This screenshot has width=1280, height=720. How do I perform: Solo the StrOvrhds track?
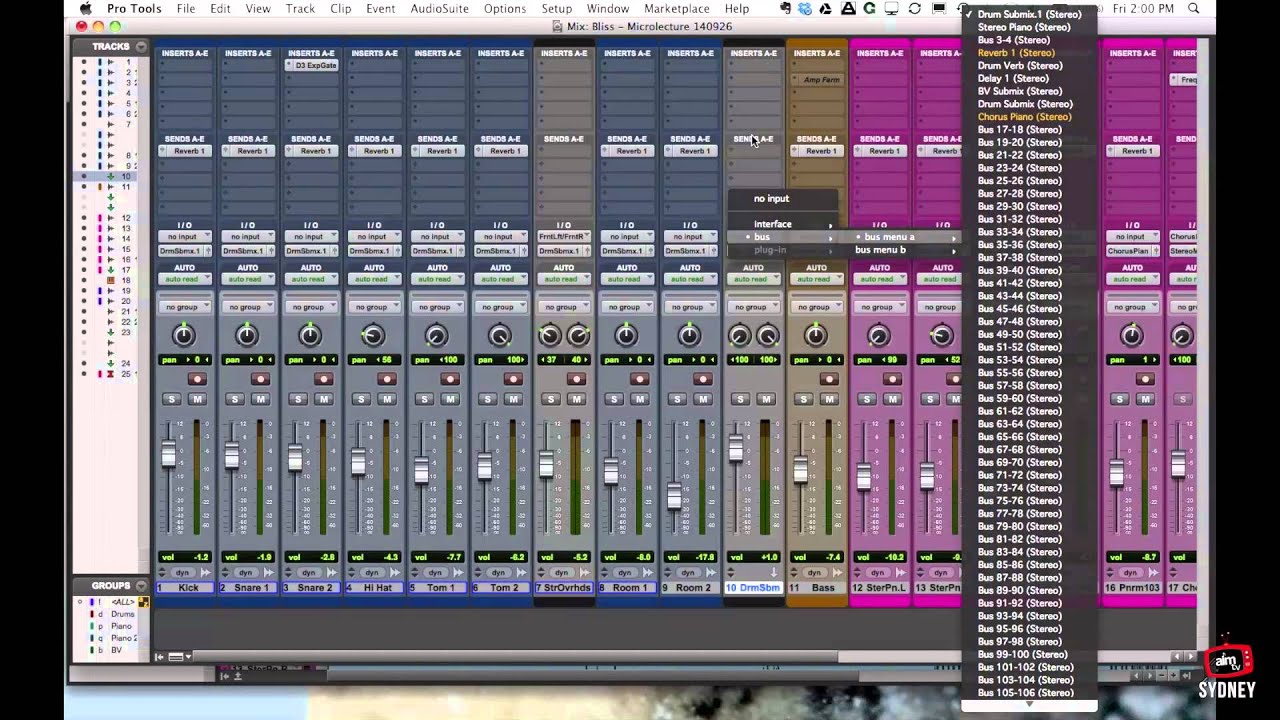pos(551,399)
